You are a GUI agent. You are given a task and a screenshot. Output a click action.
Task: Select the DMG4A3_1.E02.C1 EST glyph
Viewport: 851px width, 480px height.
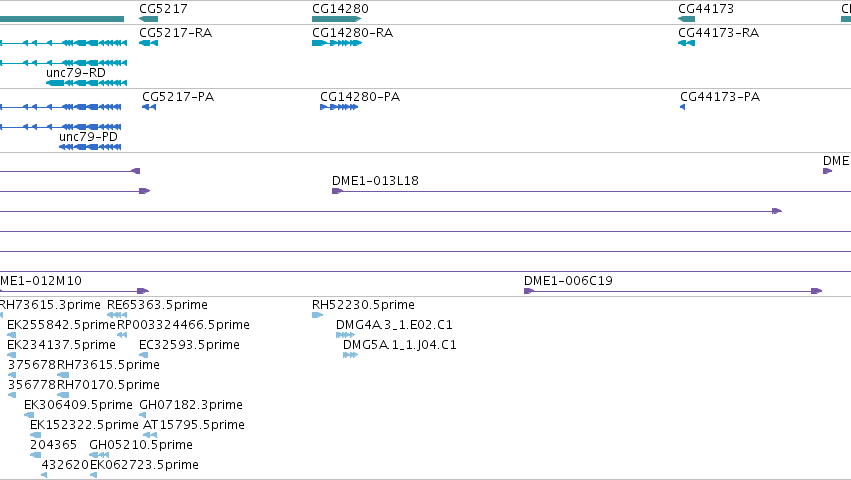click(x=345, y=335)
